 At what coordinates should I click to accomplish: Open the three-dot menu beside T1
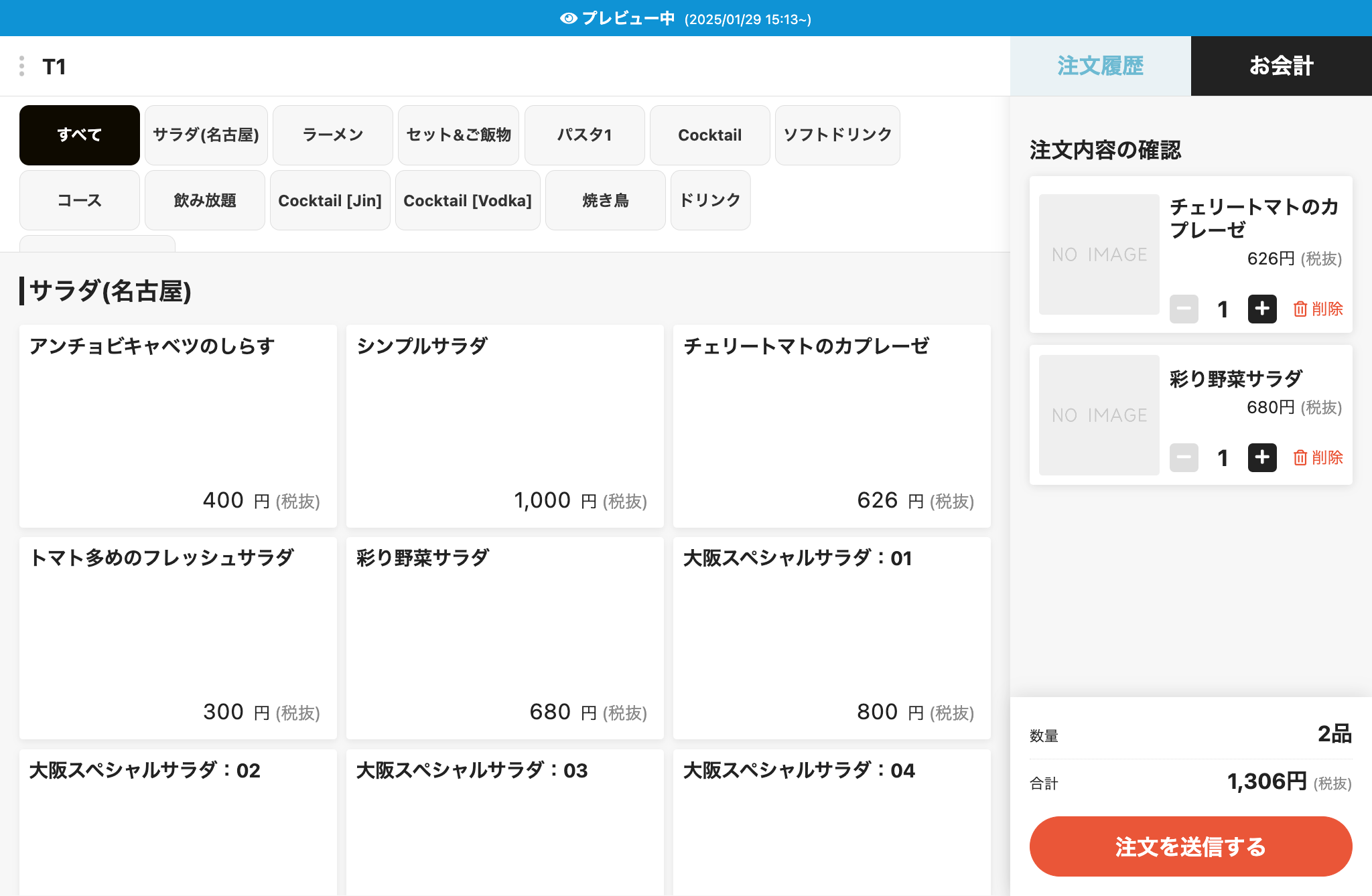pyautogui.click(x=22, y=66)
